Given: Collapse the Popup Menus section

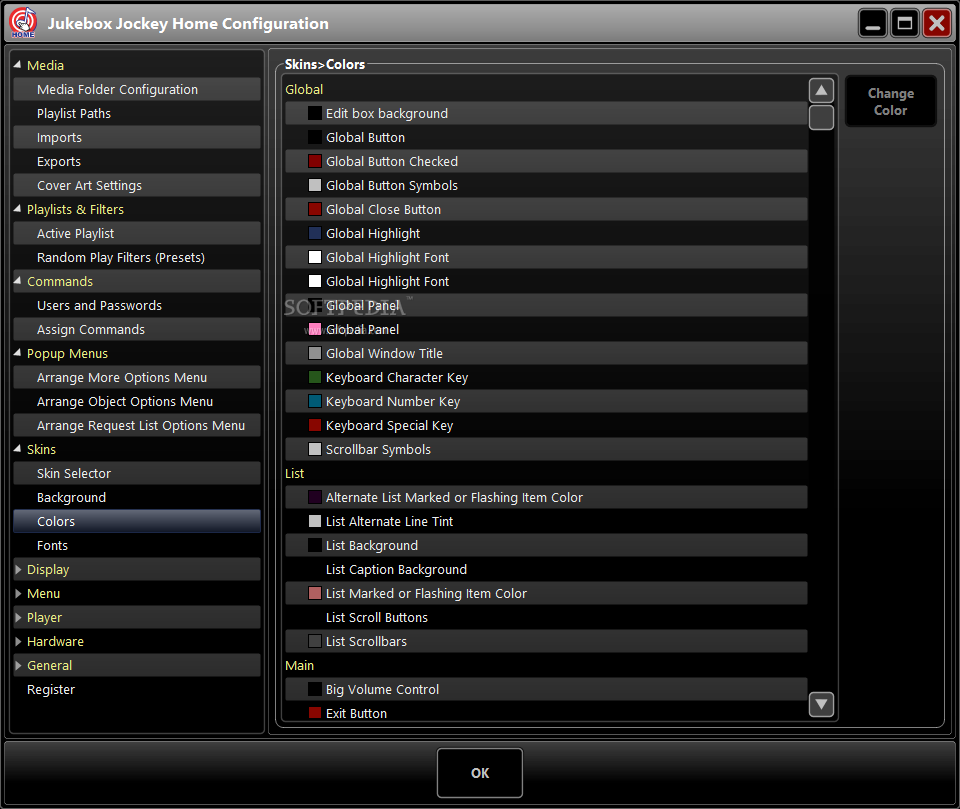Looking at the screenshot, I should [17, 353].
